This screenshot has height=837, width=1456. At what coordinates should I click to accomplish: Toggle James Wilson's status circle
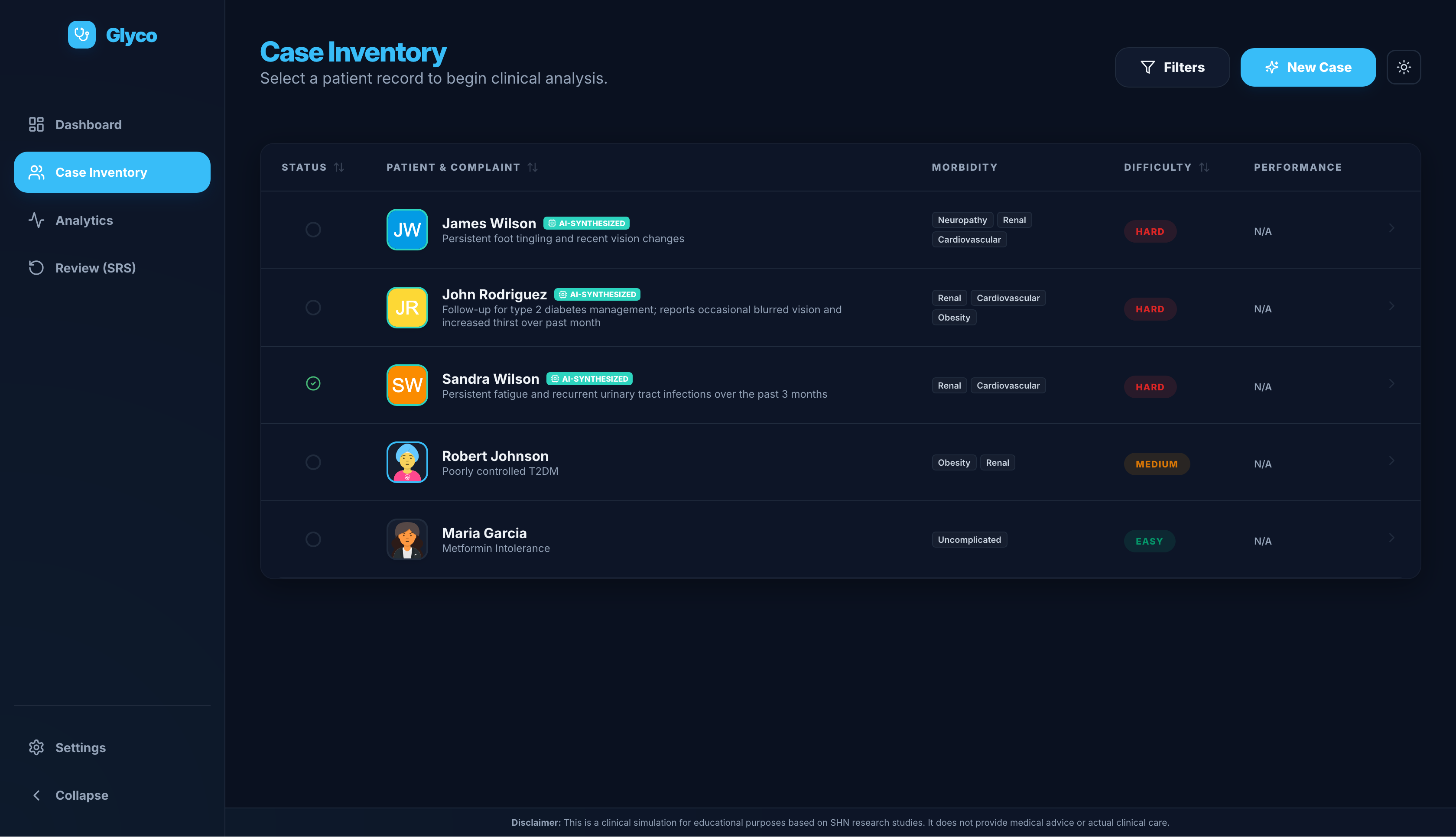point(313,229)
